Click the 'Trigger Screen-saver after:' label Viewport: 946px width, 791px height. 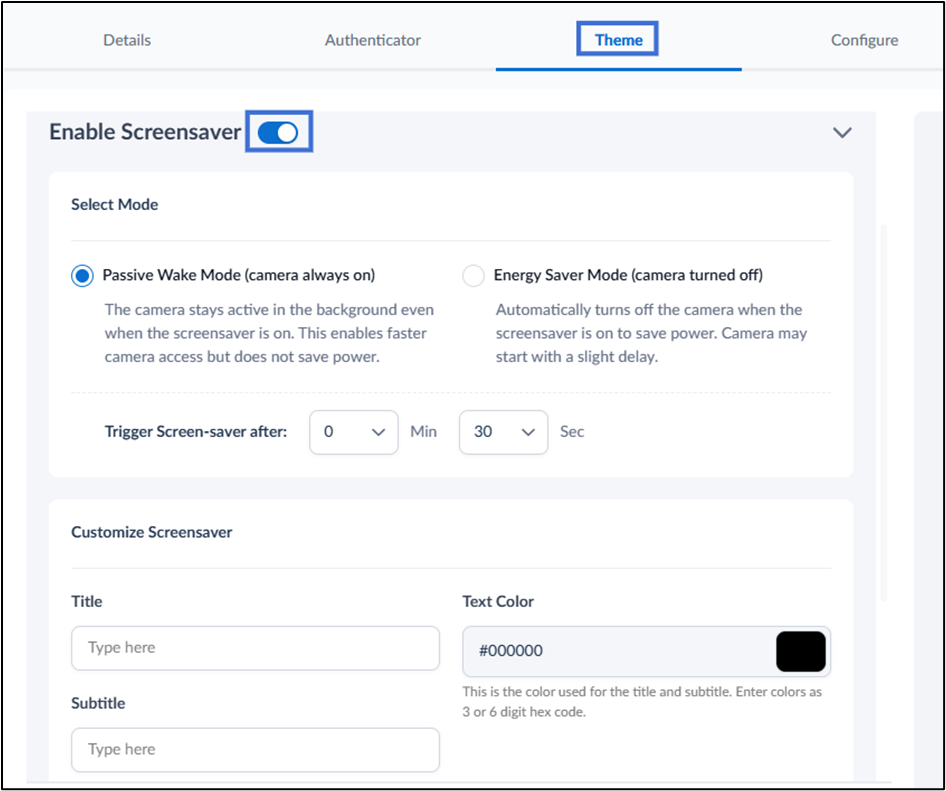(x=196, y=431)
